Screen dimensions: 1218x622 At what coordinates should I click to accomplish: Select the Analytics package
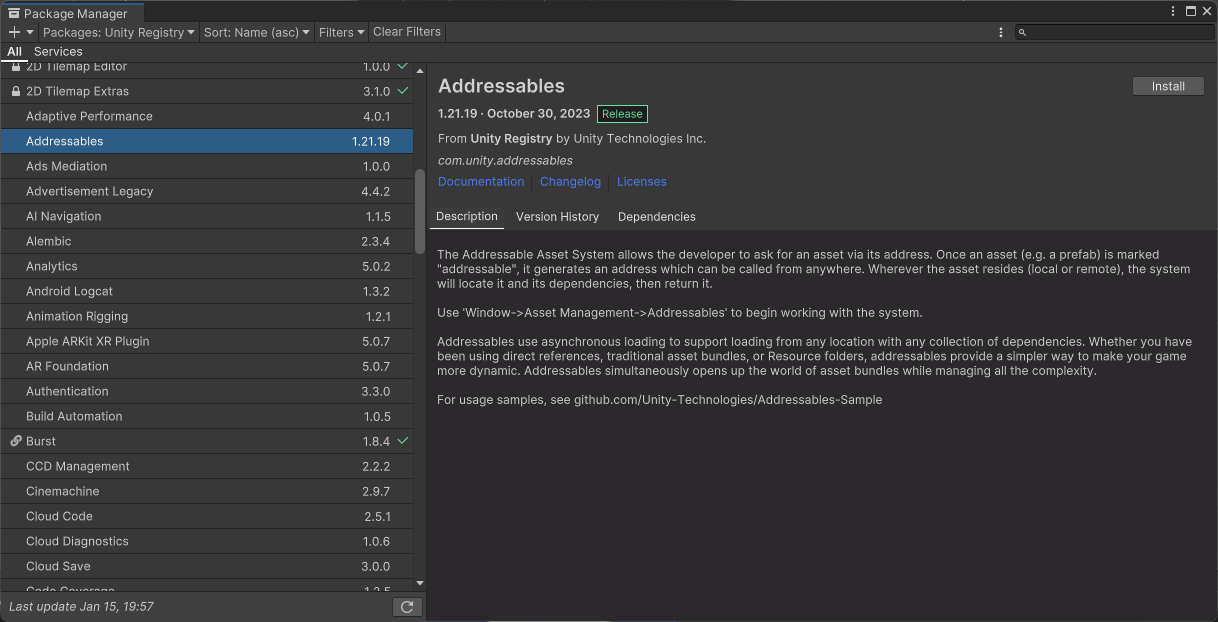coord(206,266)
